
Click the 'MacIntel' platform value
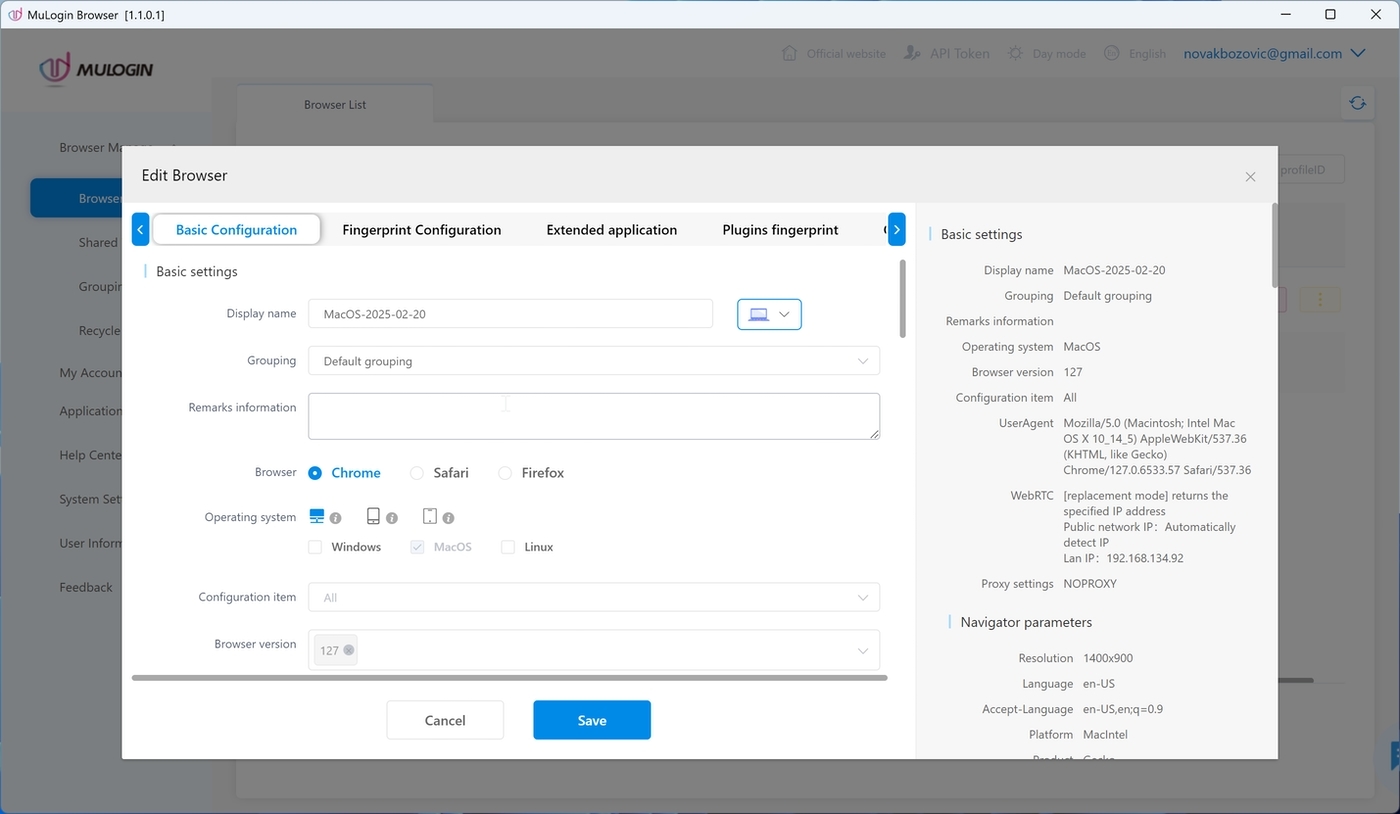[1105, 735]
